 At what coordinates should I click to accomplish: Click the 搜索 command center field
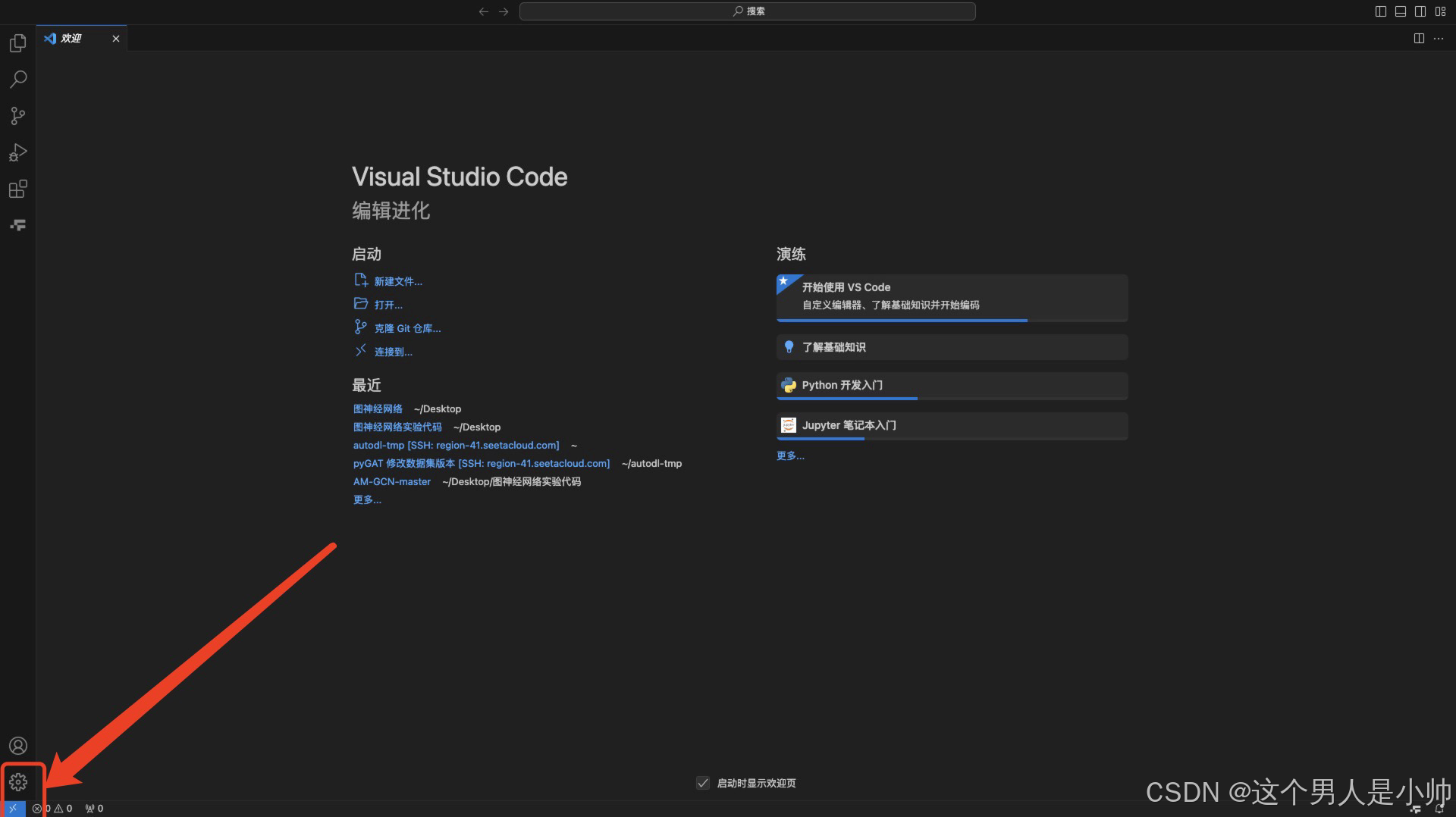[x=747, y=11]
